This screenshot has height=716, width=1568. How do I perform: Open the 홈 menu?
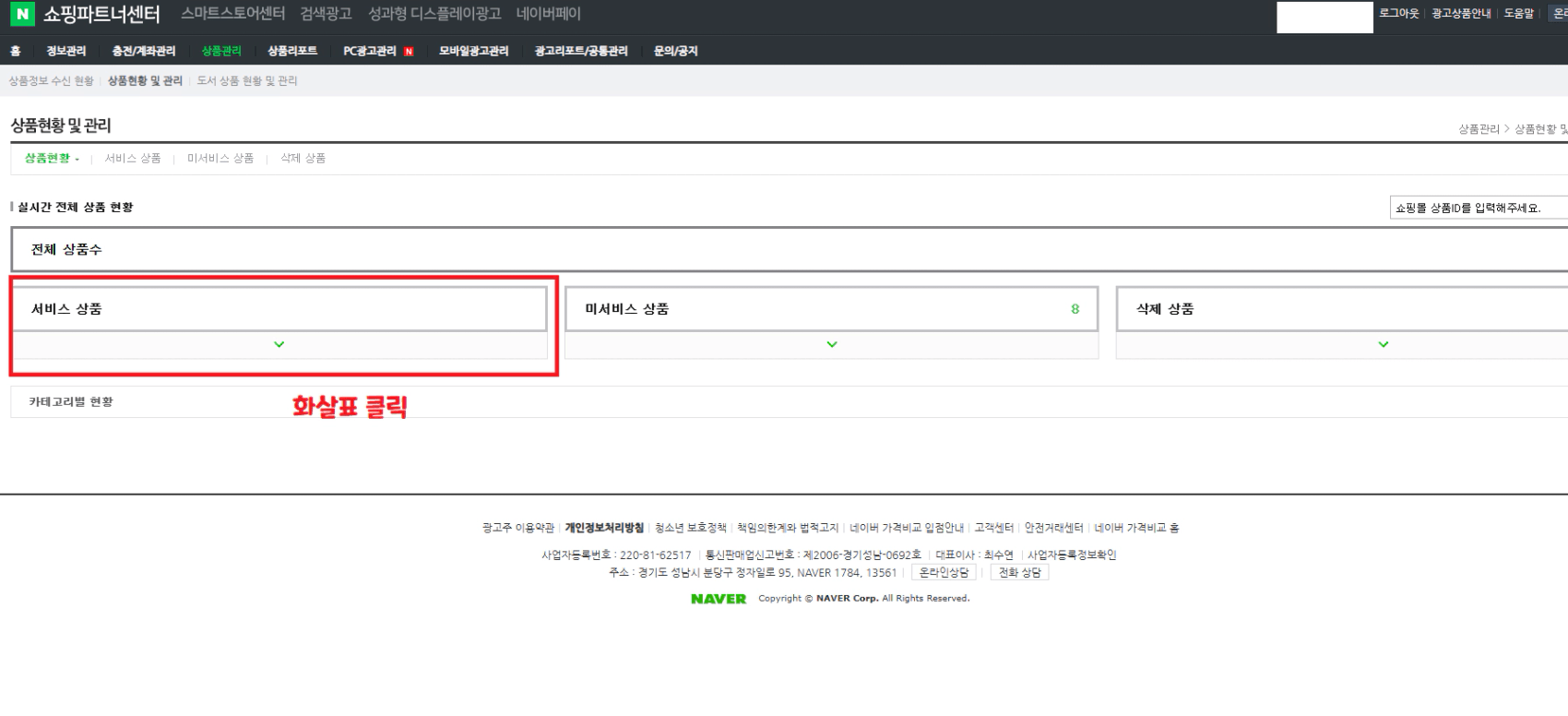click(15, 51)
